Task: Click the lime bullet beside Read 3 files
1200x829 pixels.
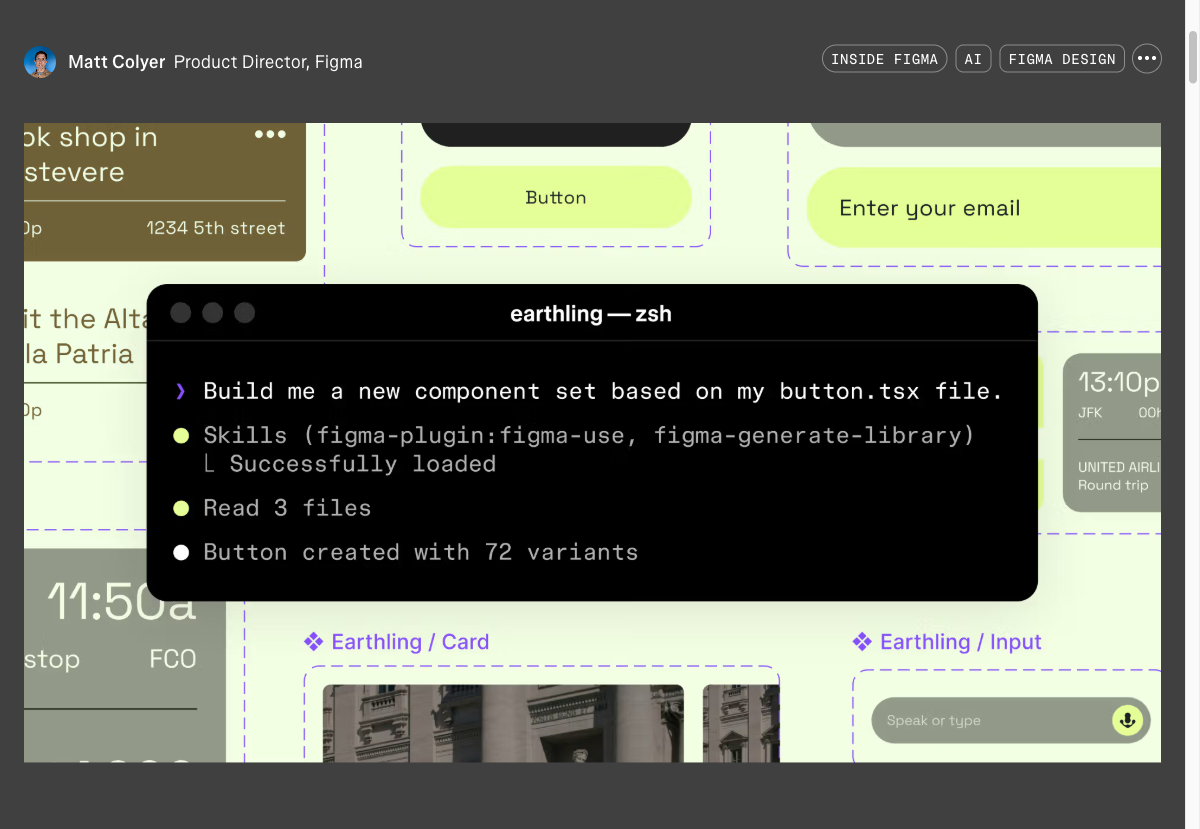Action: pyautogui.click(x=181, y=508)
